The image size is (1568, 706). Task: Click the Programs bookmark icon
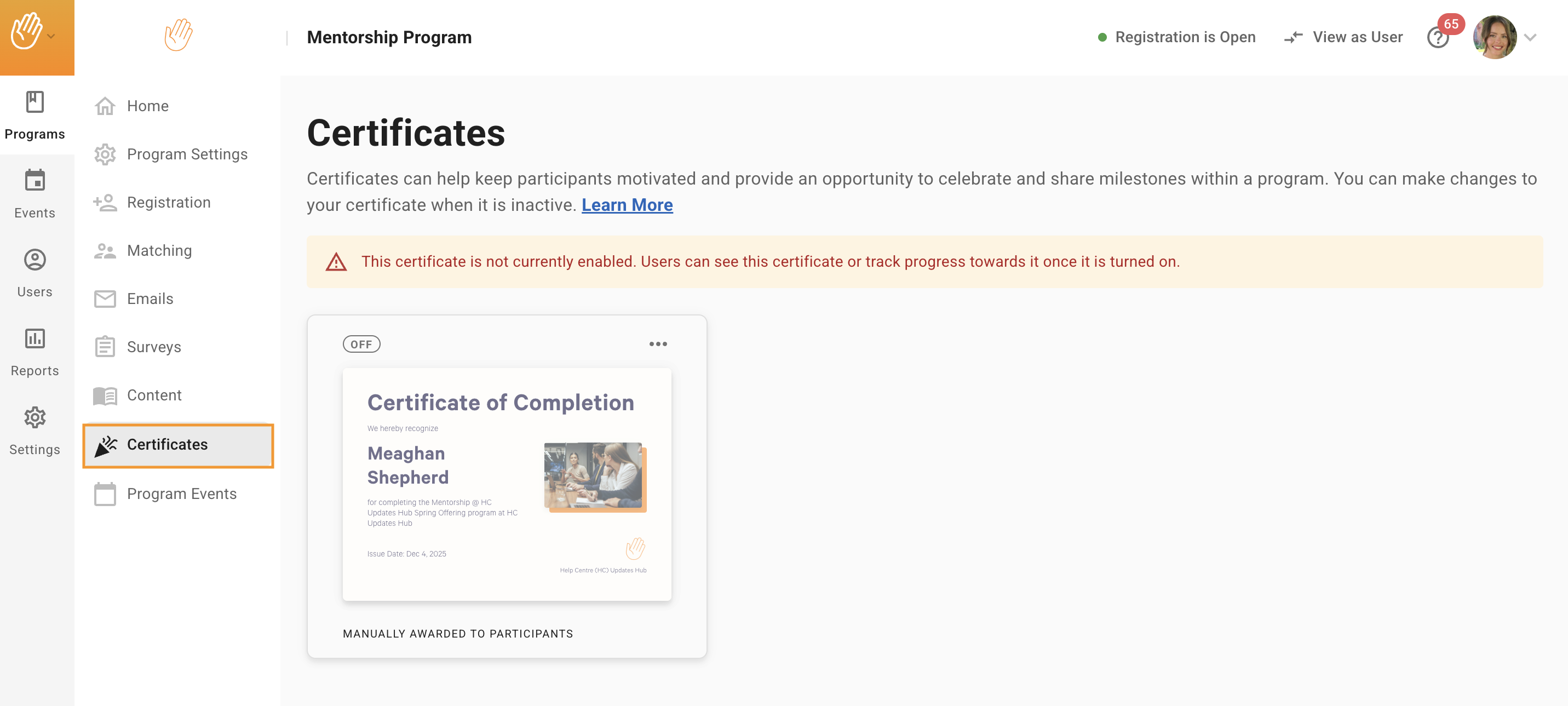[x=35, y=102]
